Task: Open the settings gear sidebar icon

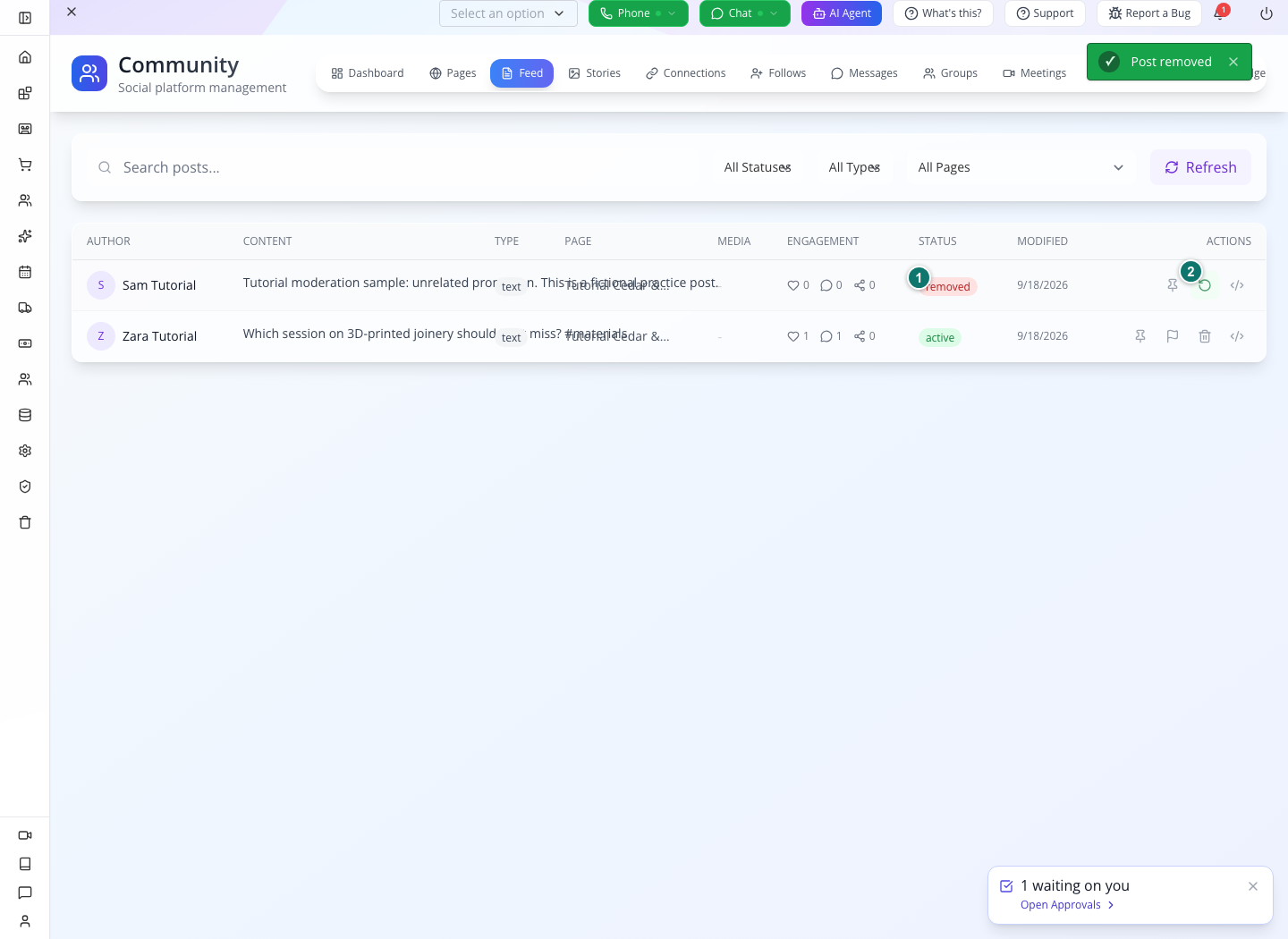Action: (25, 451)
